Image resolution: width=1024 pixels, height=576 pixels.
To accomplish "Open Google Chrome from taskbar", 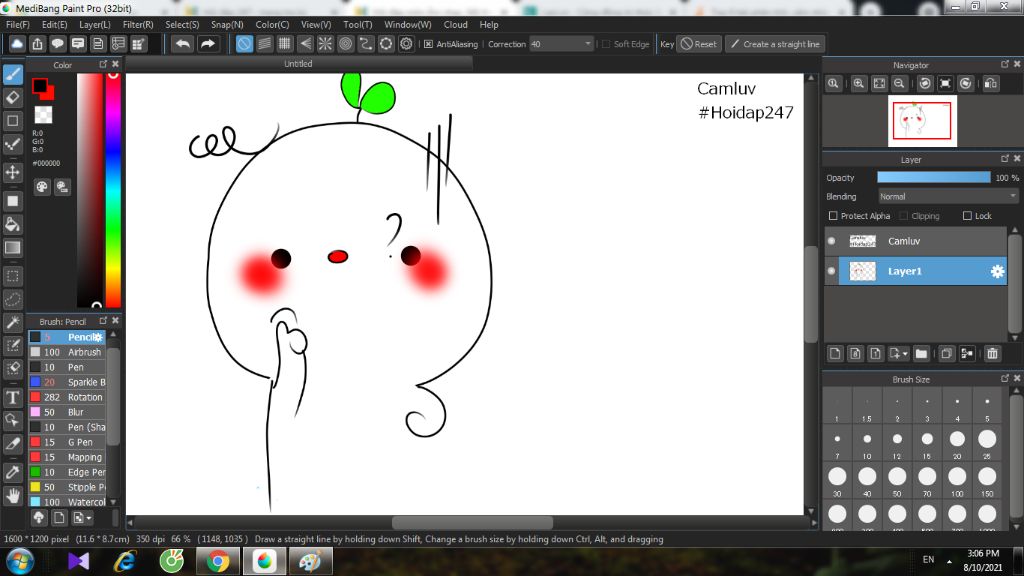I will click(218, 562).
